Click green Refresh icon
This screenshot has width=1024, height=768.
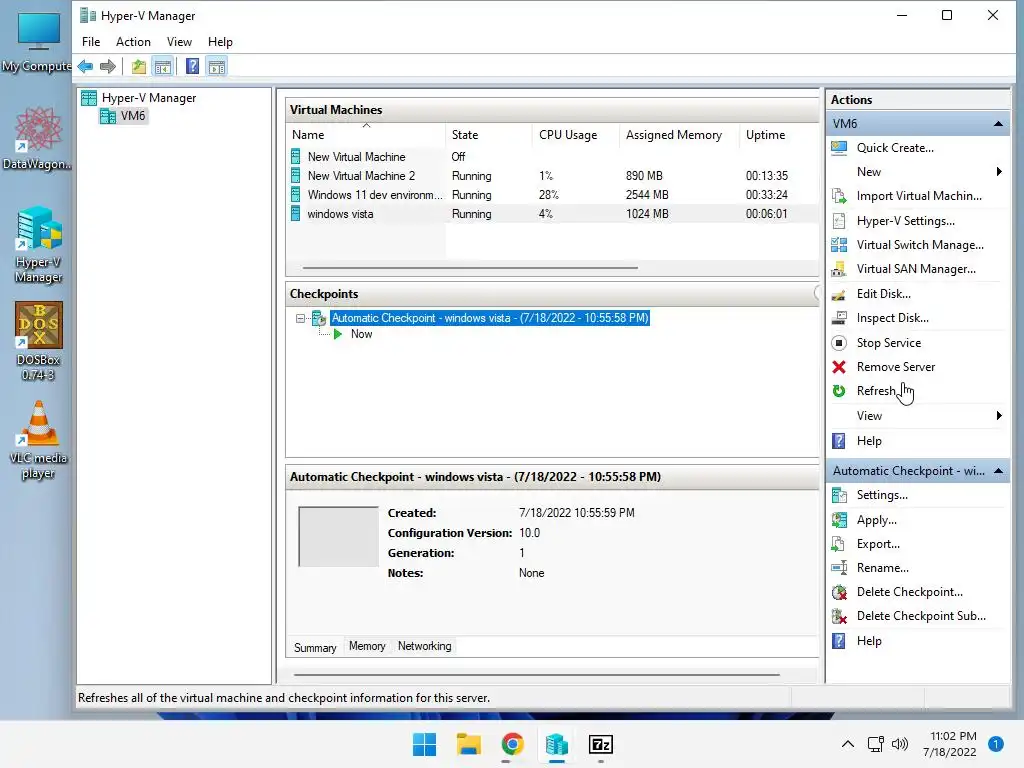pyautogui.click(x=839, y=391)
